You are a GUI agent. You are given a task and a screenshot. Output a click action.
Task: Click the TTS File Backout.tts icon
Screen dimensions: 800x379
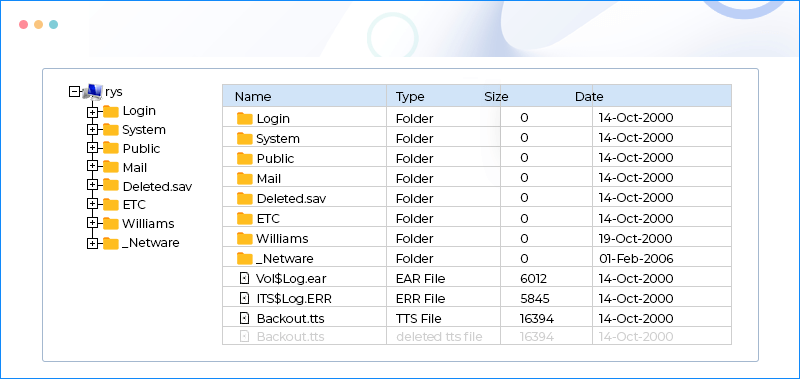click(x=245, y=319)
